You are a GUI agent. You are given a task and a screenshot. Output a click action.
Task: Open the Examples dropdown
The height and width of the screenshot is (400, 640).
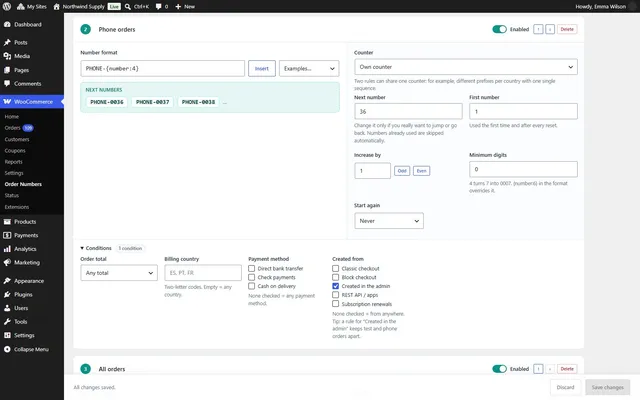tap(309, 69)
